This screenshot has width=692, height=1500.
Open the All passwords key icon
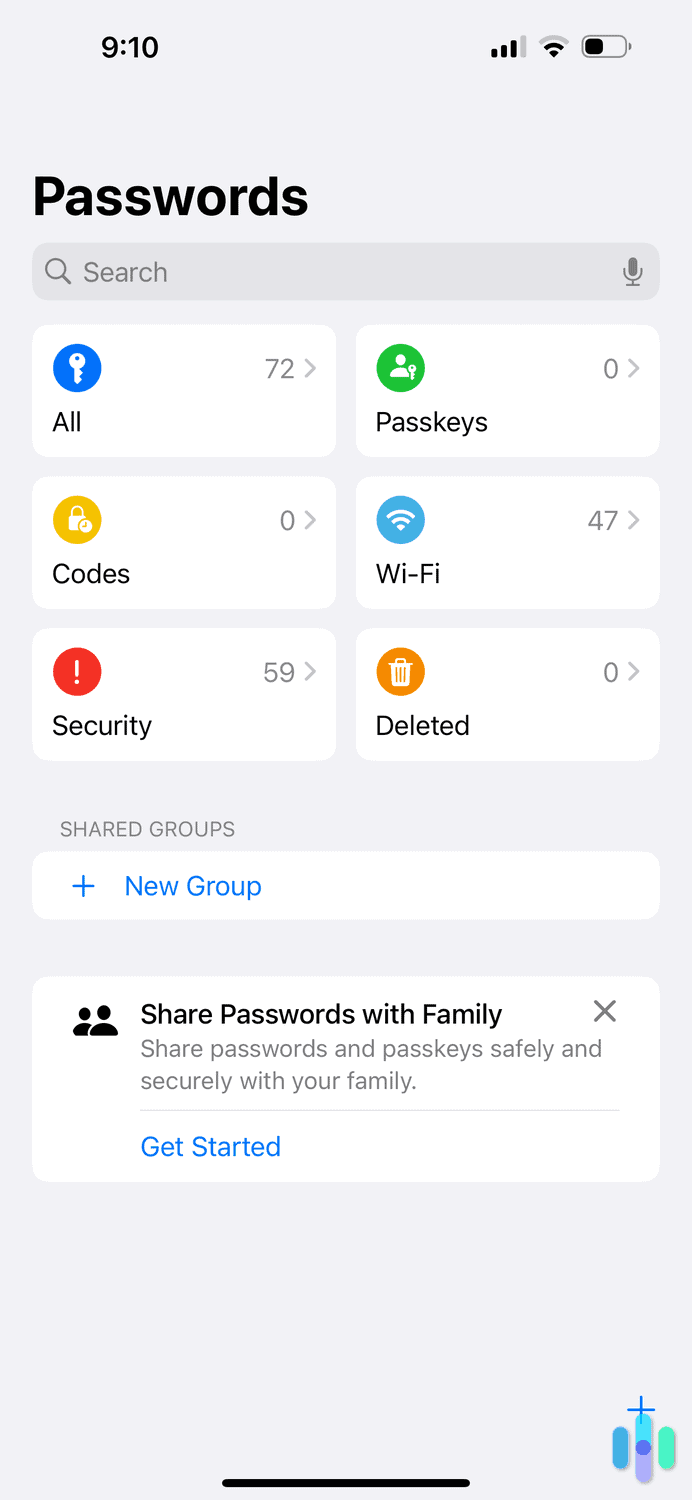77,368
